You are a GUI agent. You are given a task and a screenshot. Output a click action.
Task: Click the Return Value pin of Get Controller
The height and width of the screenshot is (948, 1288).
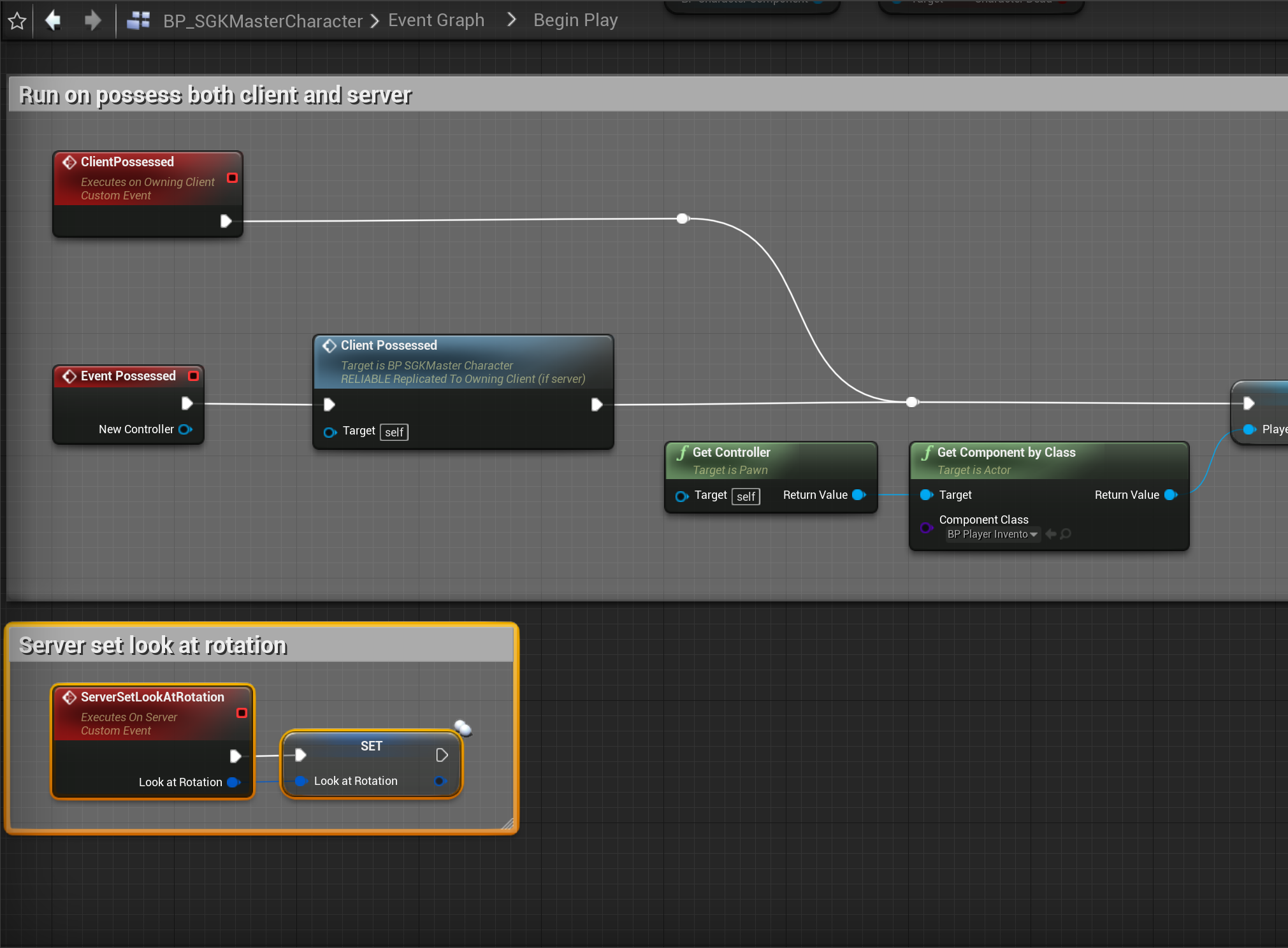858,495
